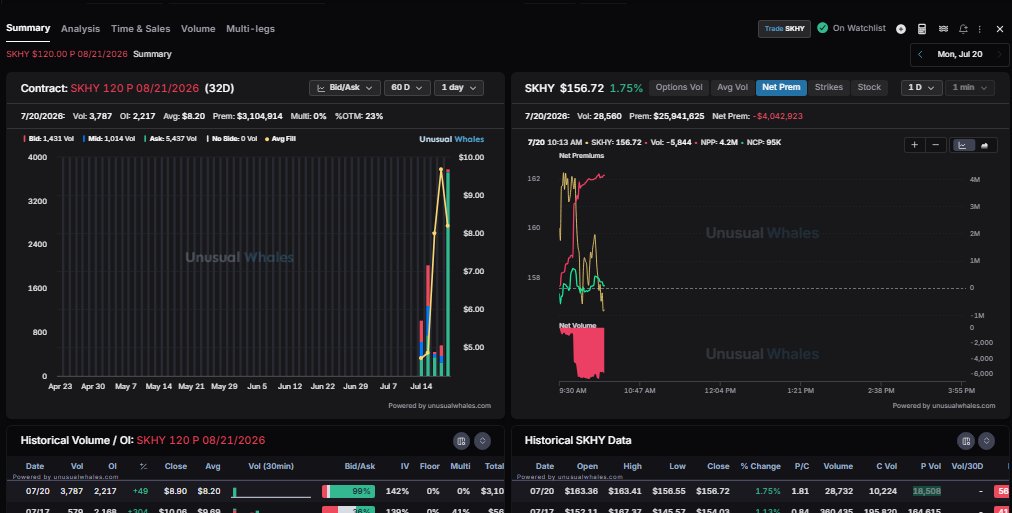
Task: Click the Unusual Whales logo above volume chart
Action: pyautogui.click(x=451, y=139)
